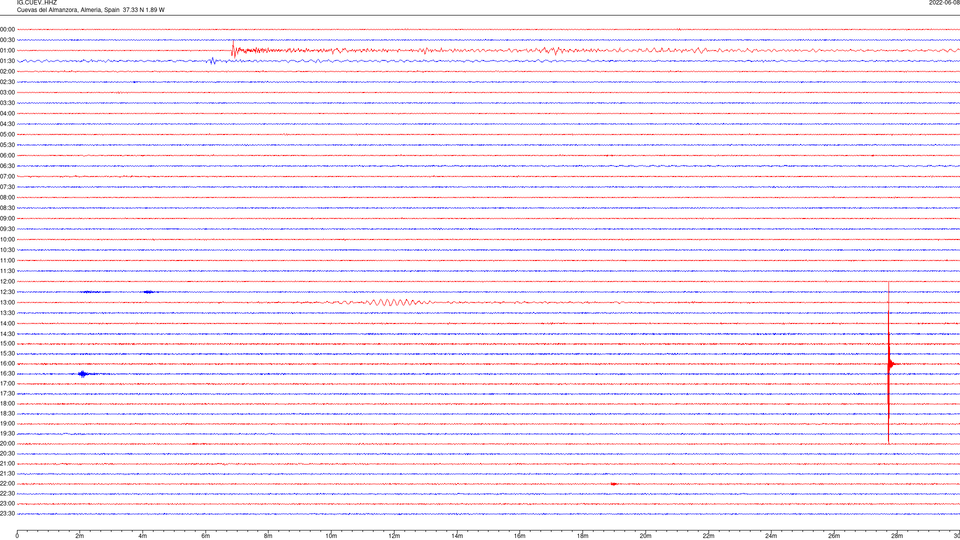Click the first blue burst on the 12:30 trace

[x=91, y=292]
